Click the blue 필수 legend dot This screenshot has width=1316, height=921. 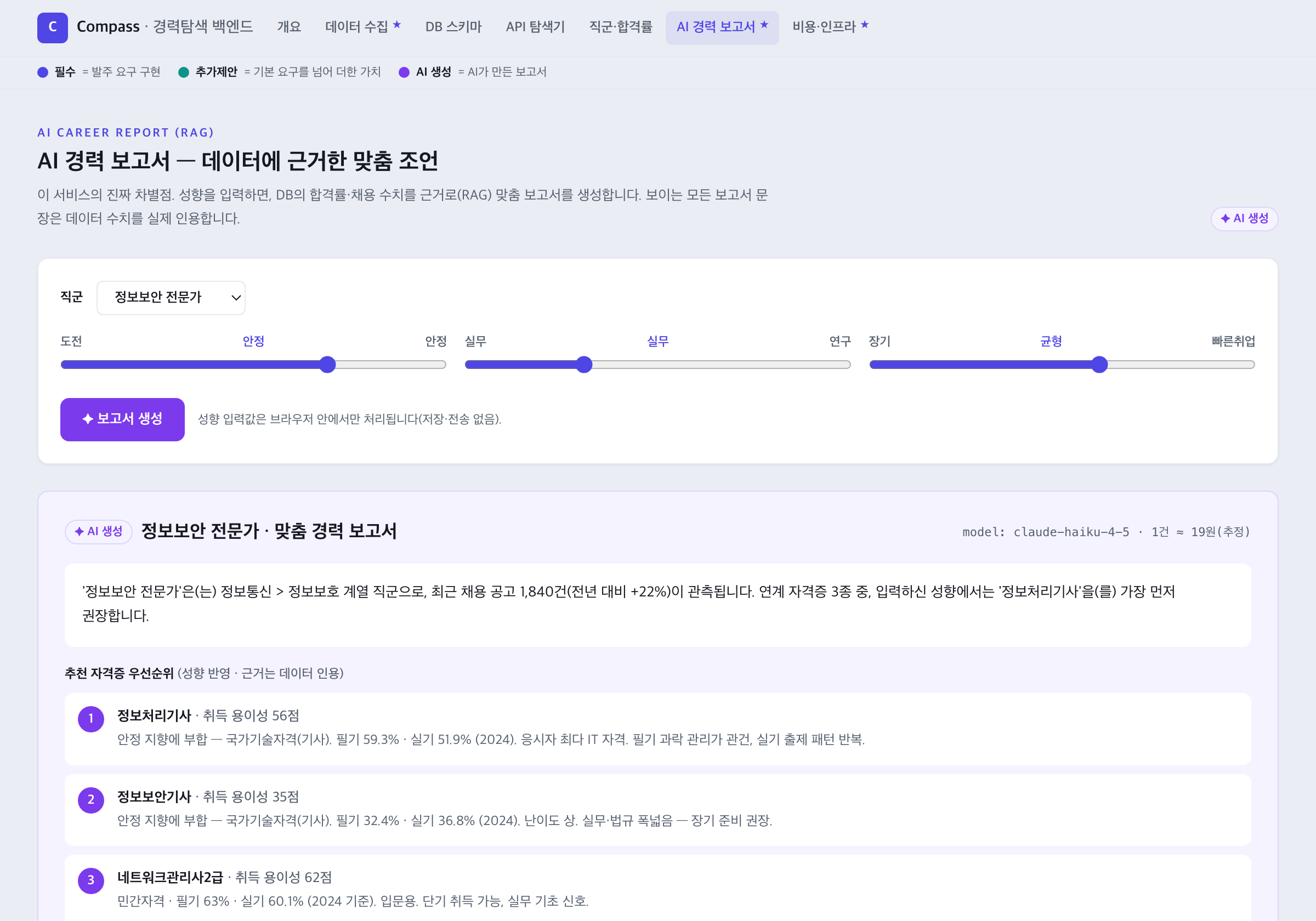(42, 72)
